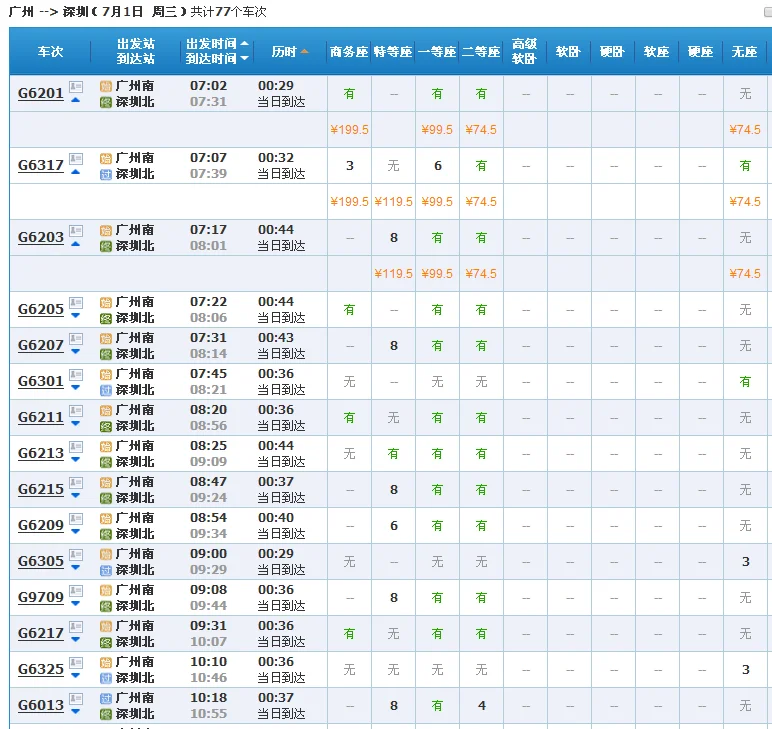Click the 共计77个车次 summary text
Viewport: 772px width, 729px height.
(228, 11)
